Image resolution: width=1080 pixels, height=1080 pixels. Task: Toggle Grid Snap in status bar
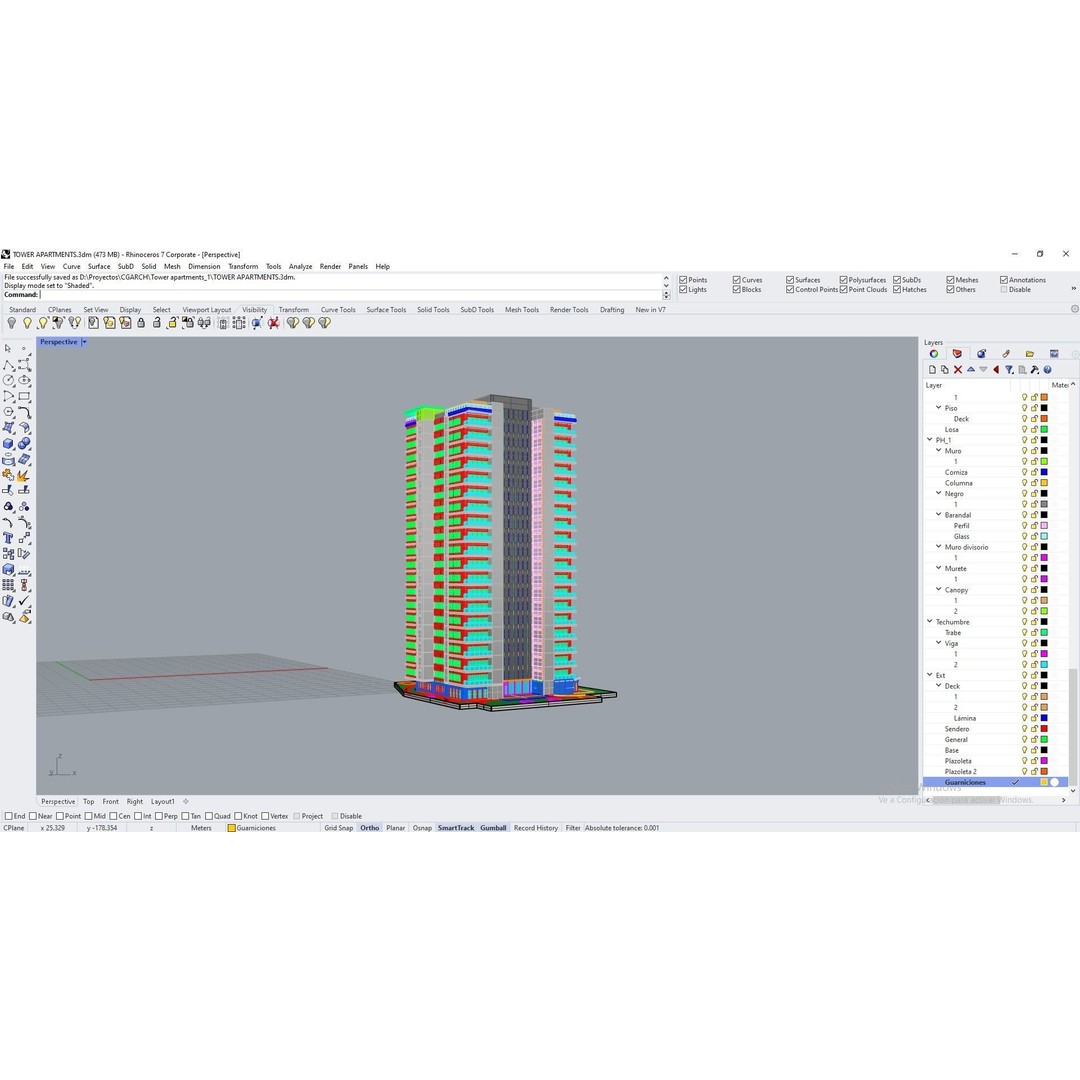pos(339,829)
